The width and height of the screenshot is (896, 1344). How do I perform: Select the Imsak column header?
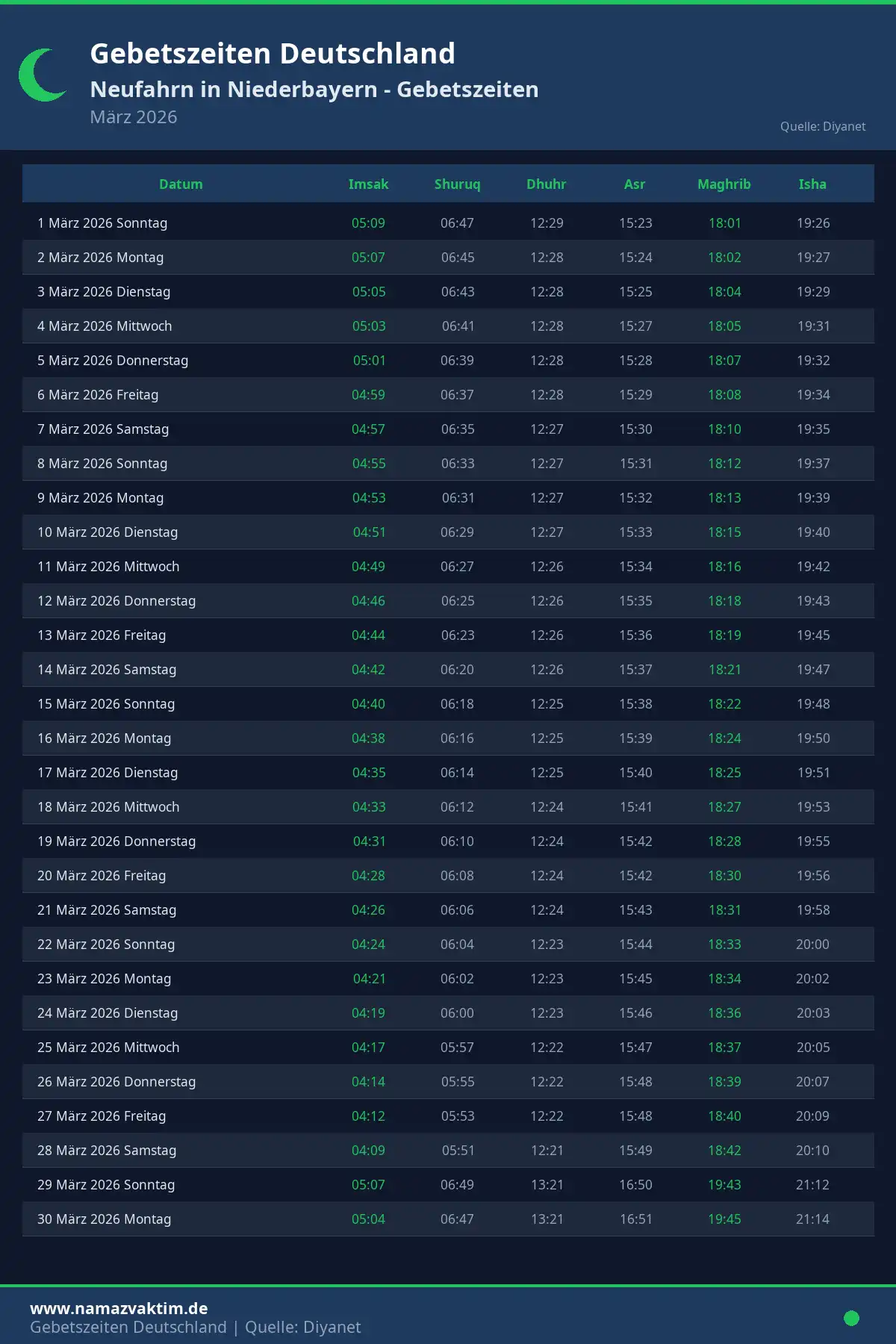pyautogui.click(x=368, y=184)
